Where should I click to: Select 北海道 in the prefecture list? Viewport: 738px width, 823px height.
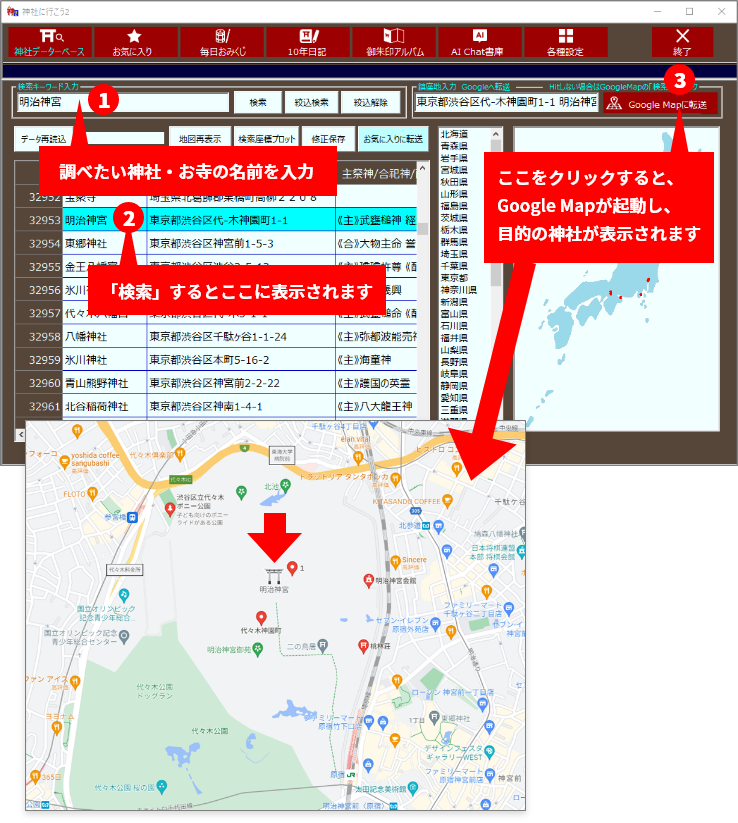point(453,134)
